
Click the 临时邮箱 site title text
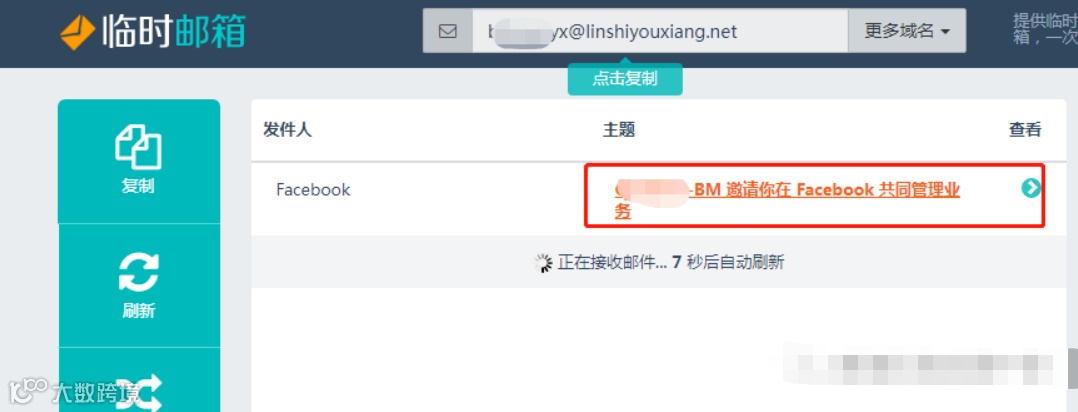tap(173, 32)
